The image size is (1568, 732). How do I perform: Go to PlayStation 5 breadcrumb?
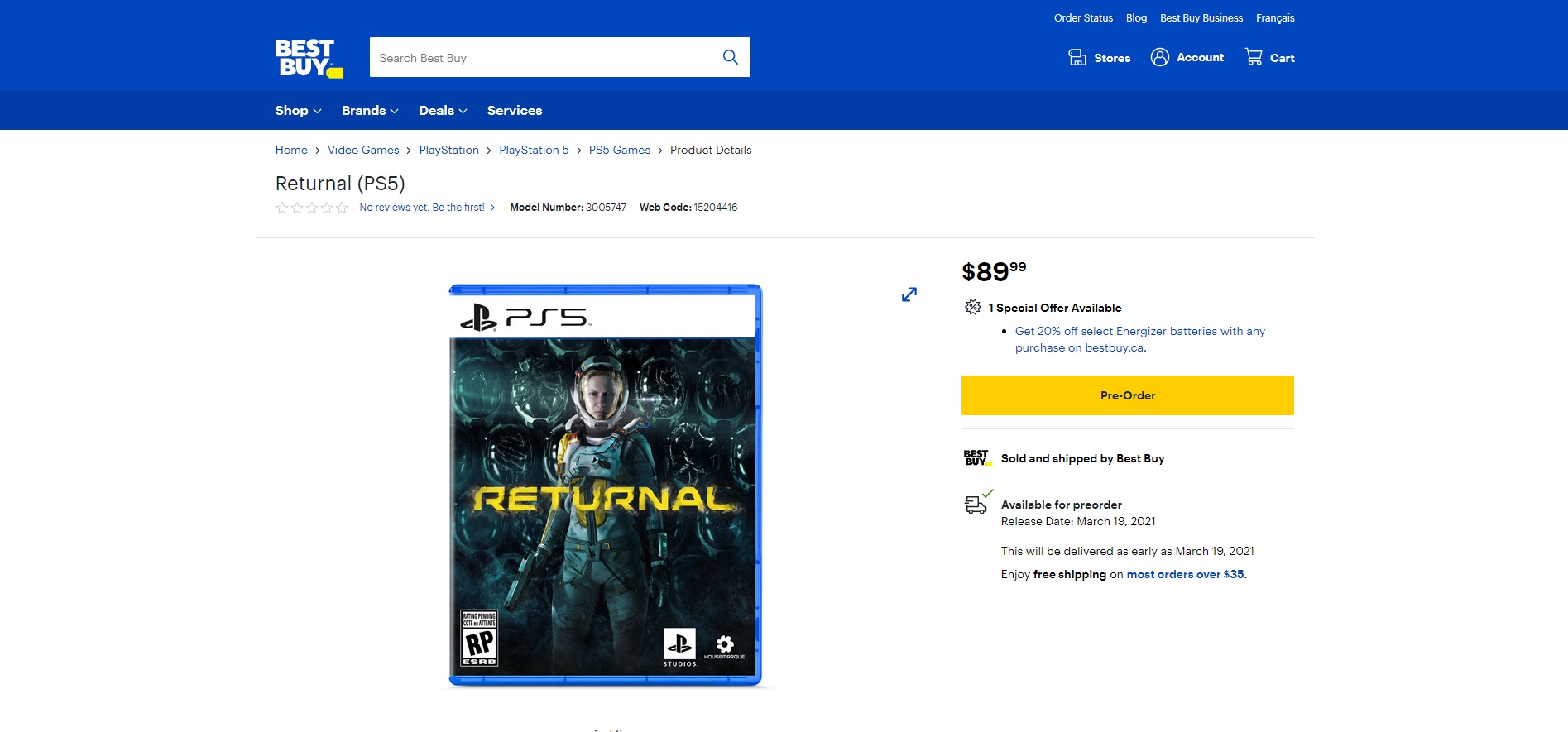pyautogui.click(x=534, y=150)
